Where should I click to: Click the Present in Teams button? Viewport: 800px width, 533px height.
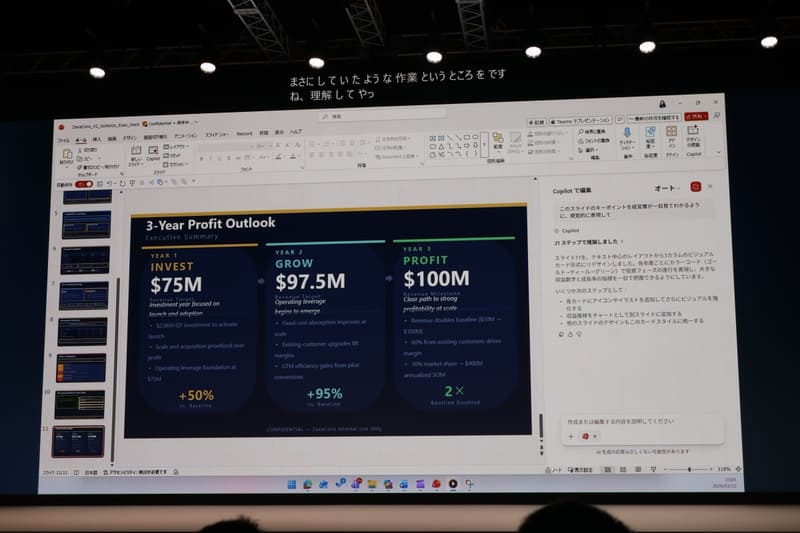point(581,121)
